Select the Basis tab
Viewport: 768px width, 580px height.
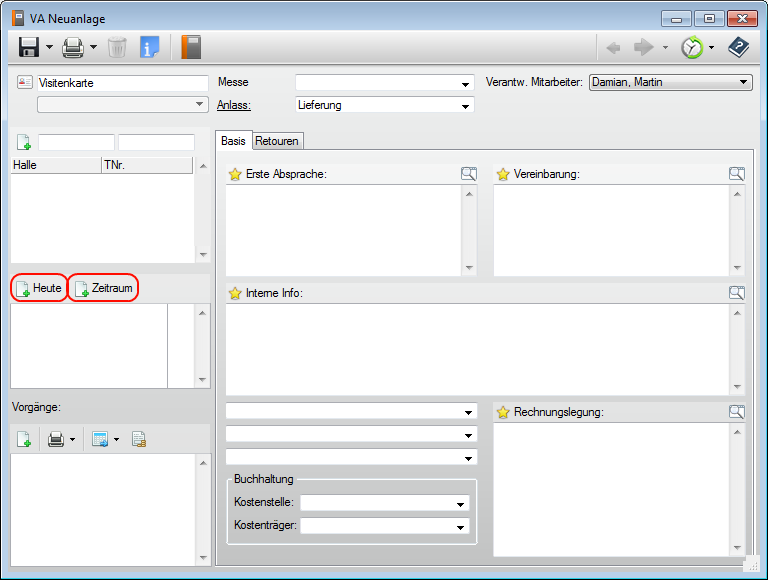(234, 141)
